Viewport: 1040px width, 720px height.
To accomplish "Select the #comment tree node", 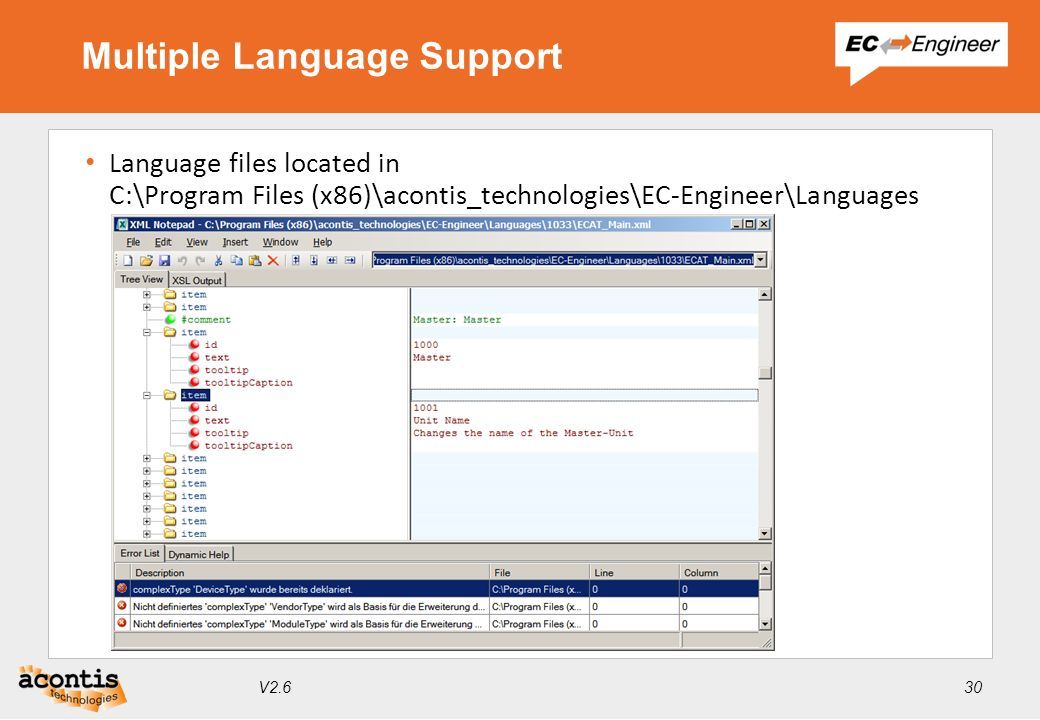I will 206,320.
